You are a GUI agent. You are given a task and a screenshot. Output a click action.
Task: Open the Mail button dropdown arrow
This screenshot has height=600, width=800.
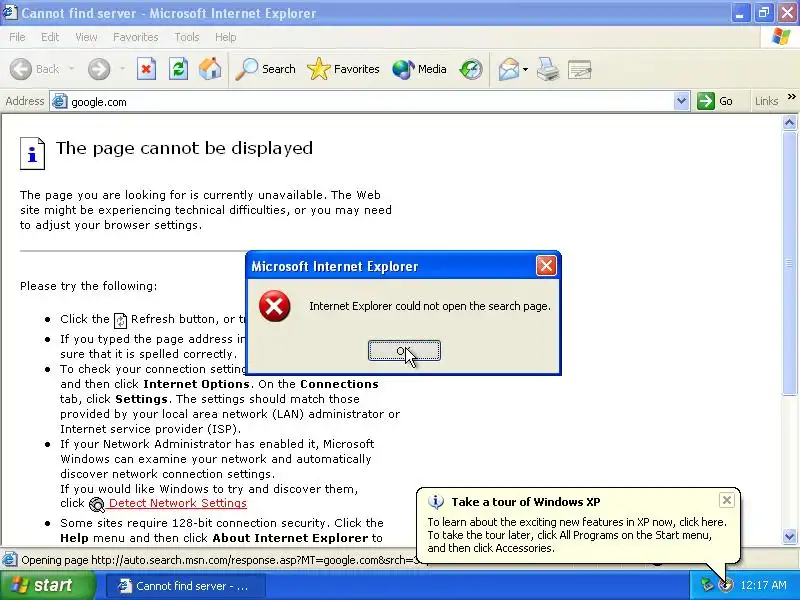pos(526,69)
